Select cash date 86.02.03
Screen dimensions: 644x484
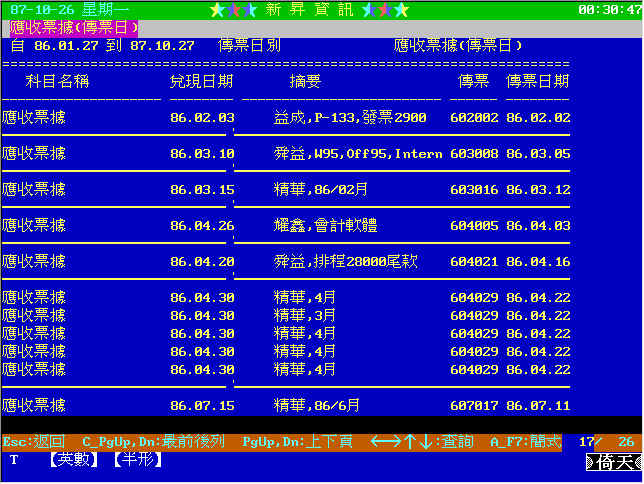[202, 118]
